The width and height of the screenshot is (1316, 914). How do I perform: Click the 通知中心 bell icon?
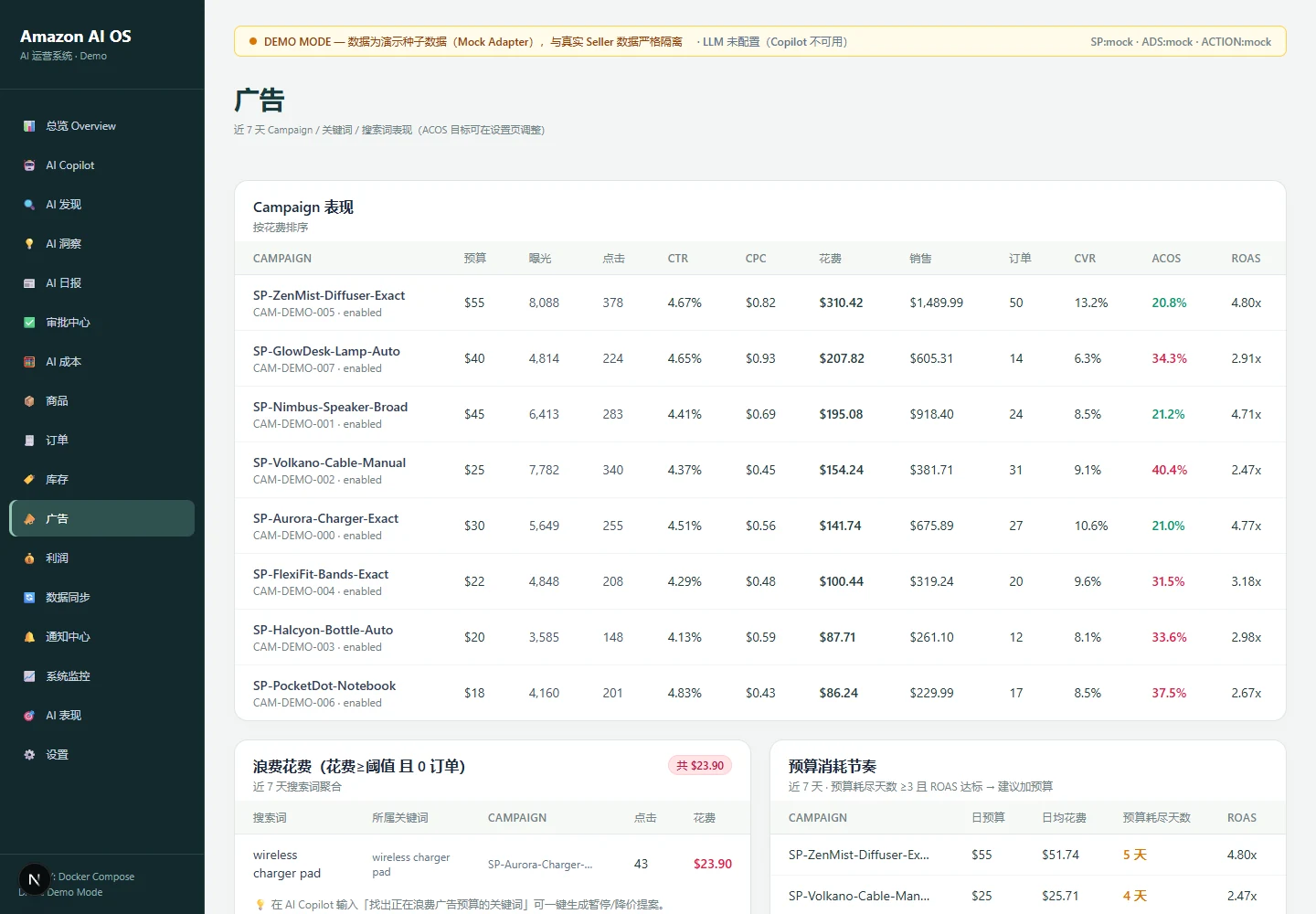pos(29,637)
